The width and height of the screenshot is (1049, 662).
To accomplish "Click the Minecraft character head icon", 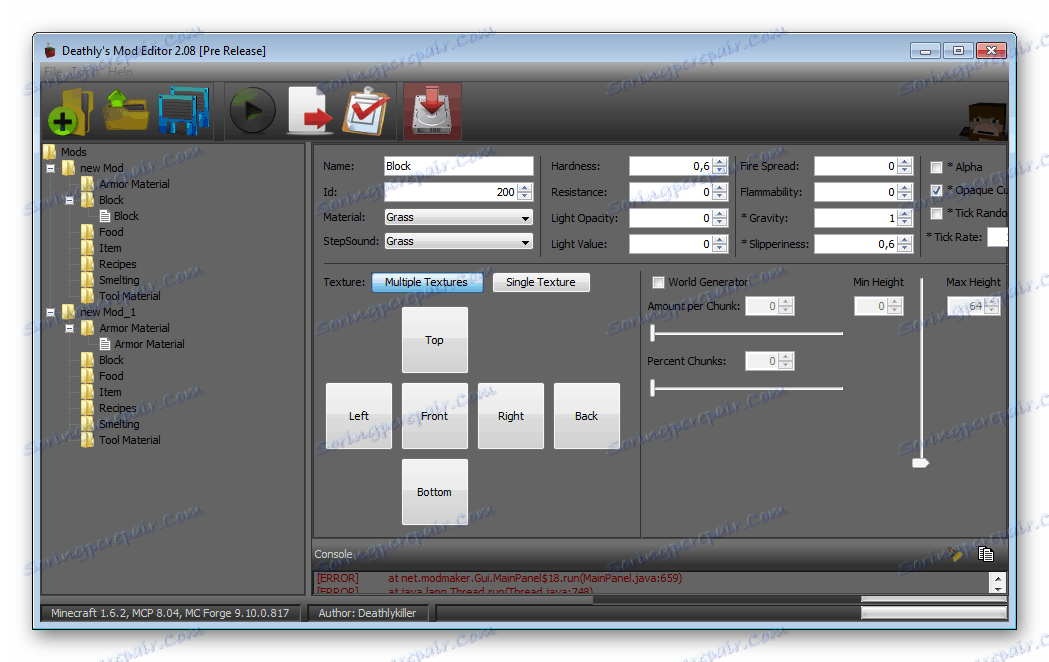I will 984,121.
